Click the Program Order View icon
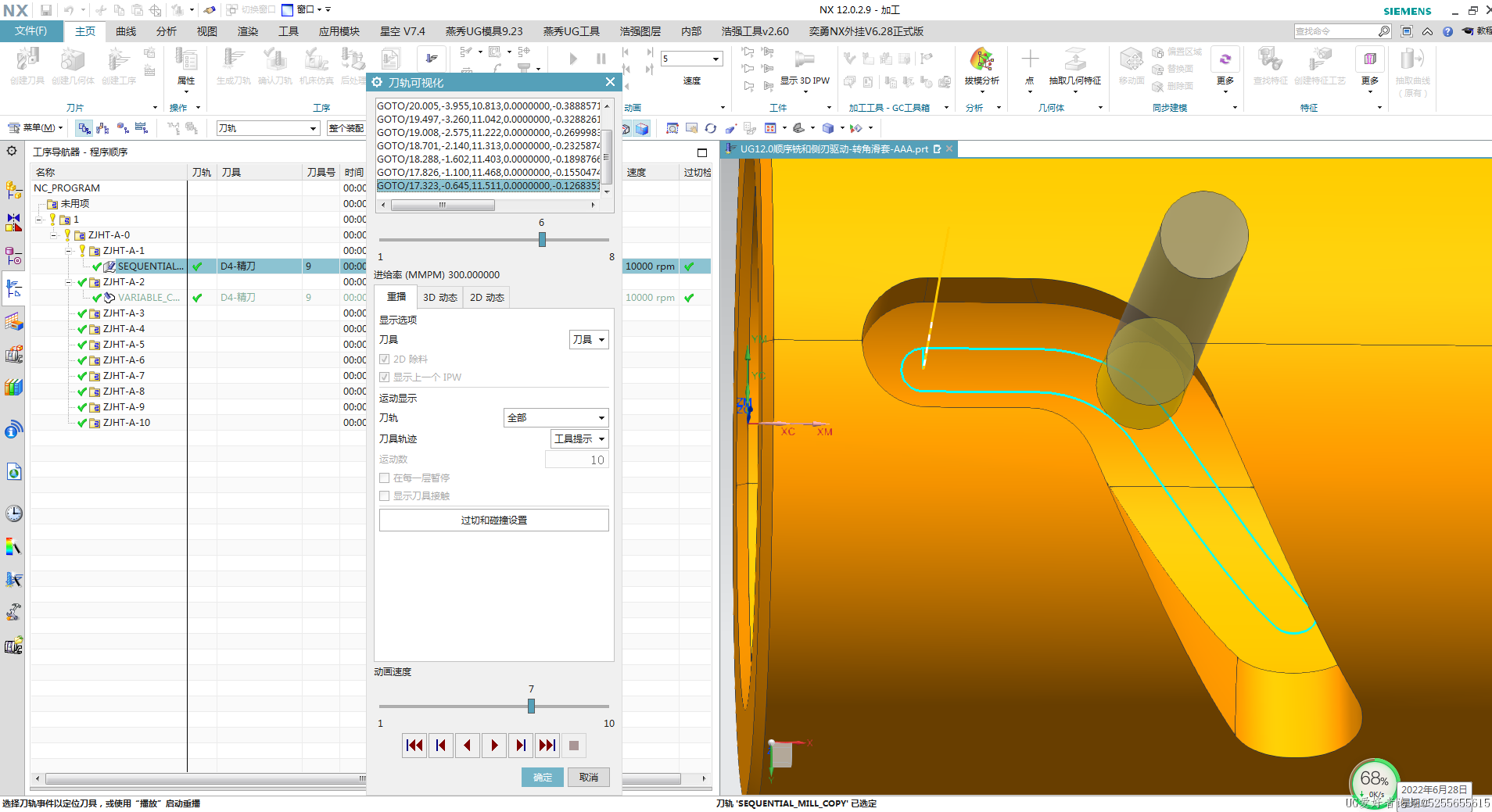 [x=84, y=128]
